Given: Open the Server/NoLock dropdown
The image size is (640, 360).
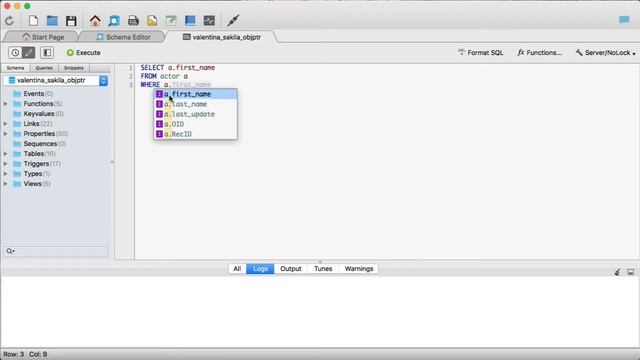Looking at the screenshot, I should [x=606, y=53].
